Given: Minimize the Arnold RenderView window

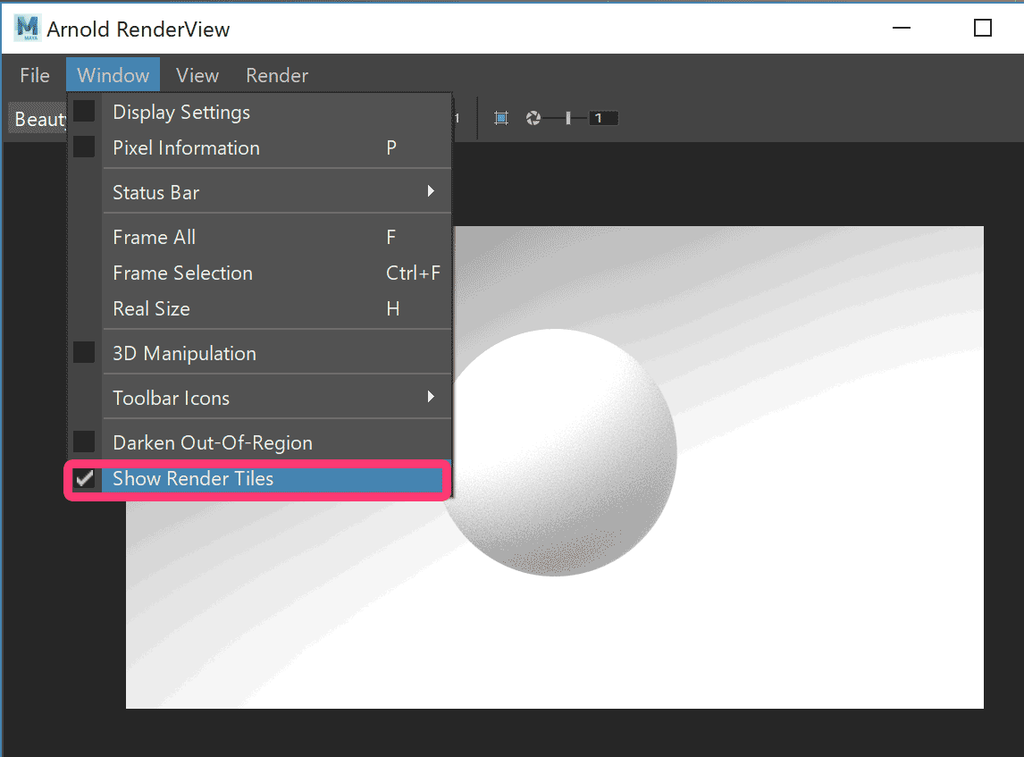Looking at the screenshot, I should [901, 28].
